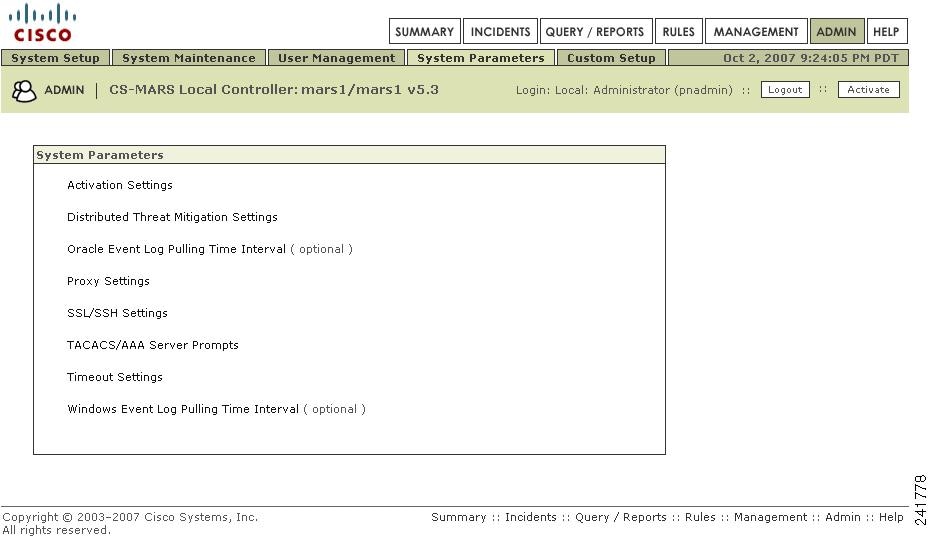Open TACACS/AAA Server Prompts link
The height and width of the screenshot is (538, 929).
(x=153, y=345)
